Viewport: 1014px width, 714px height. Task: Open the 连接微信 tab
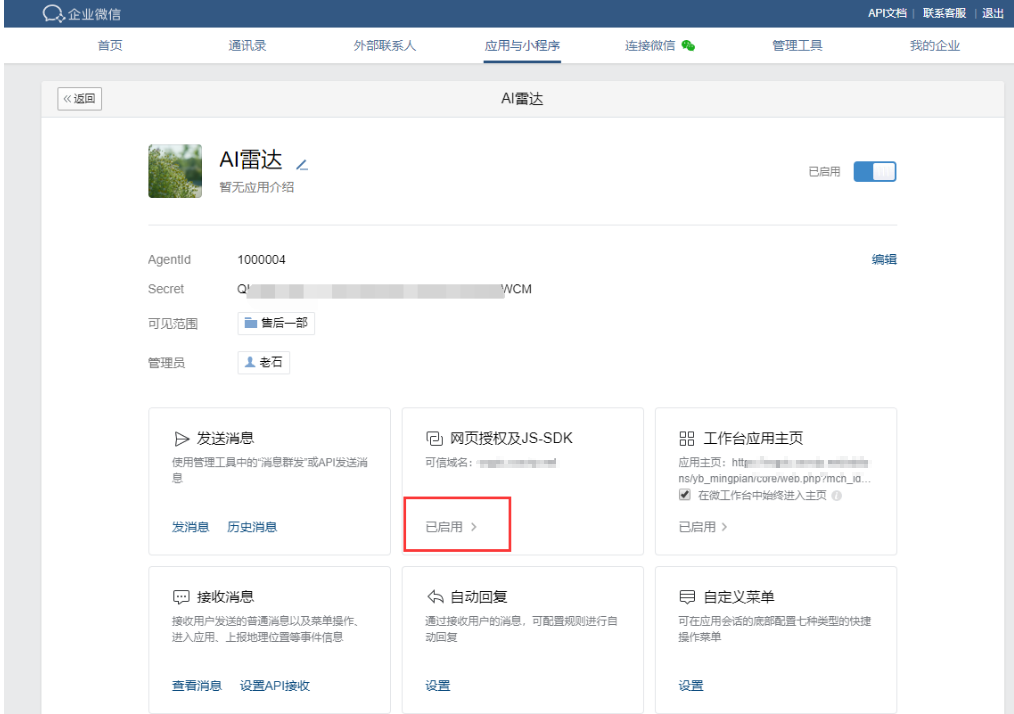pyautogui.click(x=650, y=45)
